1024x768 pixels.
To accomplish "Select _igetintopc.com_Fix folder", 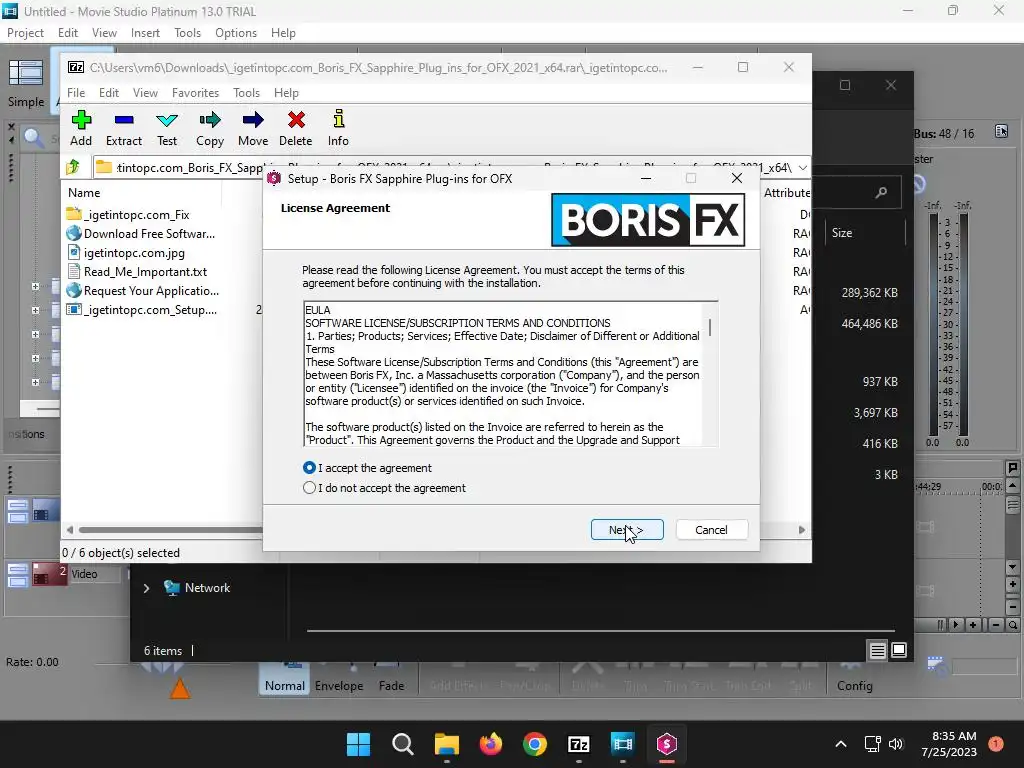I will pyautogui.click(x=128, y=214).
